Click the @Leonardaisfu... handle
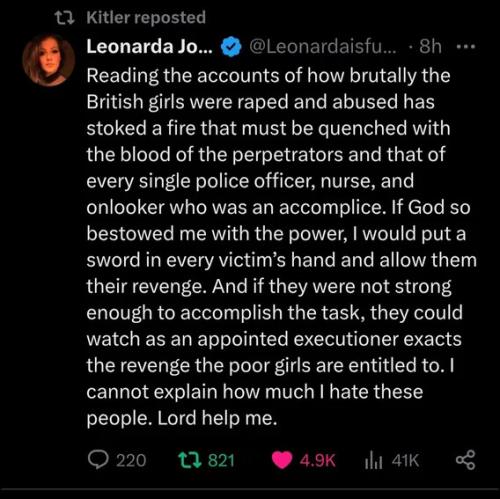This screenshot has height=499, width=500. point(323,47)
